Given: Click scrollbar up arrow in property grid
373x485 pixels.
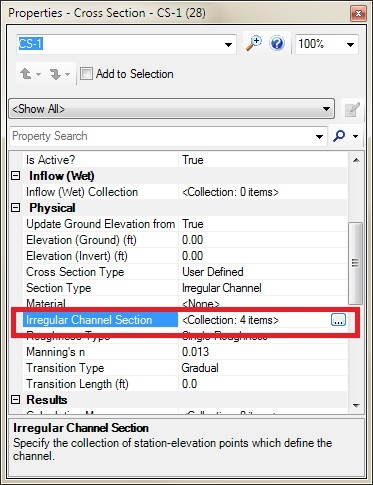Looking at the screenshot, I should click(356, 160).
